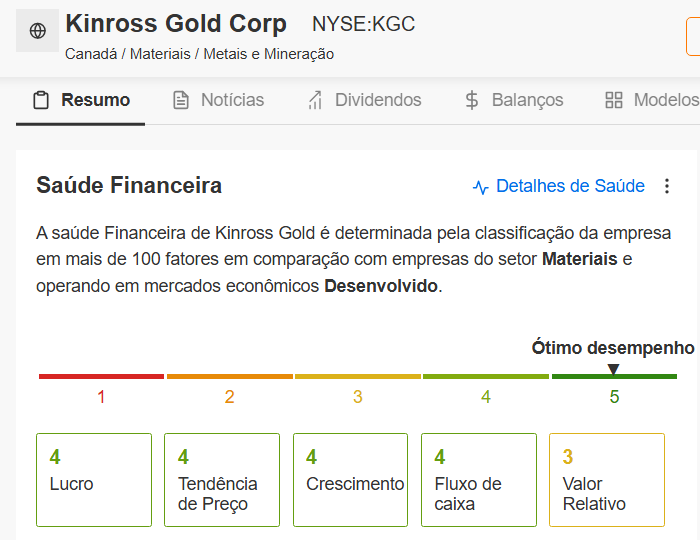
Task: Click the document icon beside Notícias
Action: [x=181, y=100]
